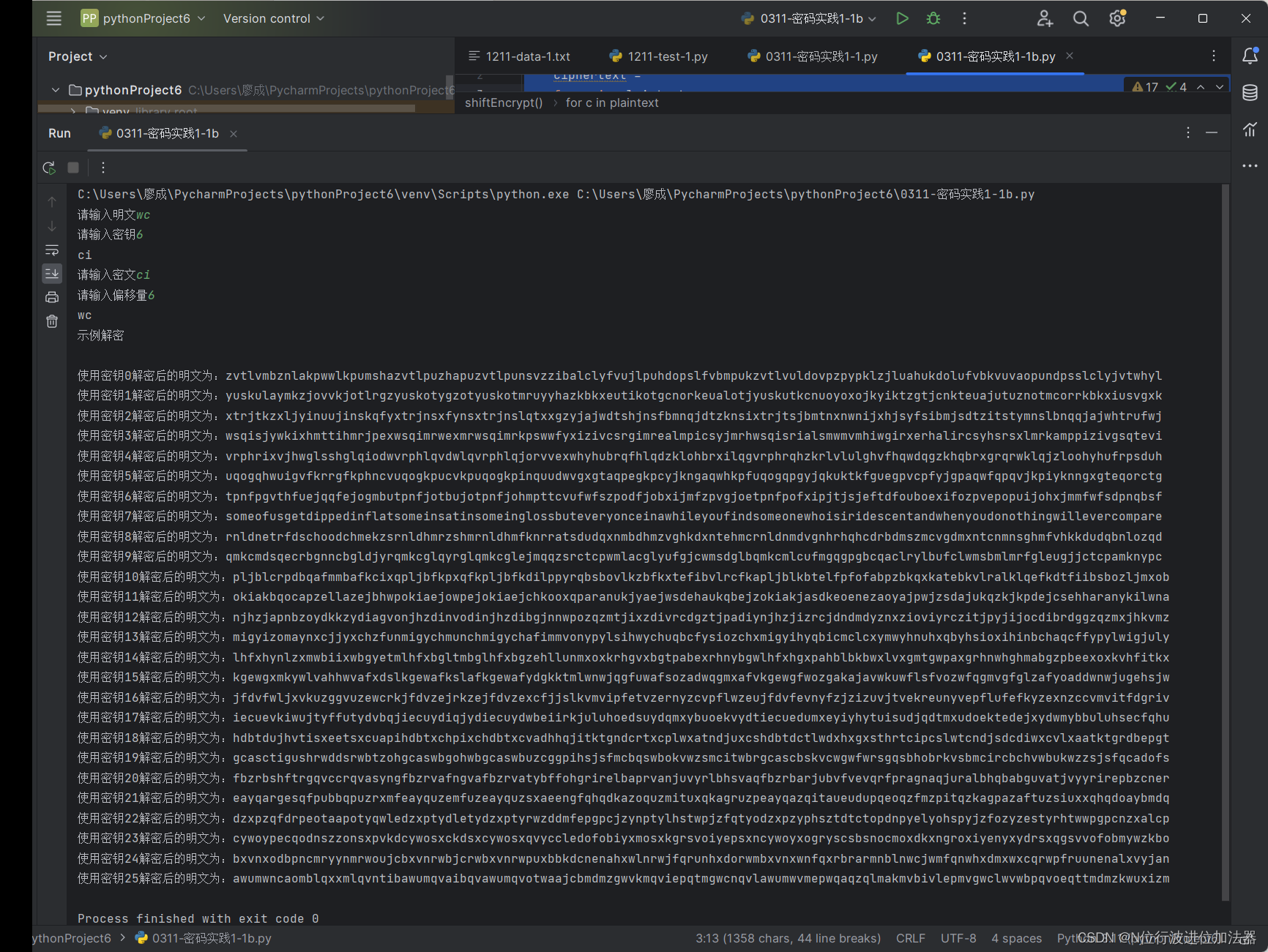Click shiftEncrypt() breadcrumb

pyautogui.click(x=504, y=102)
